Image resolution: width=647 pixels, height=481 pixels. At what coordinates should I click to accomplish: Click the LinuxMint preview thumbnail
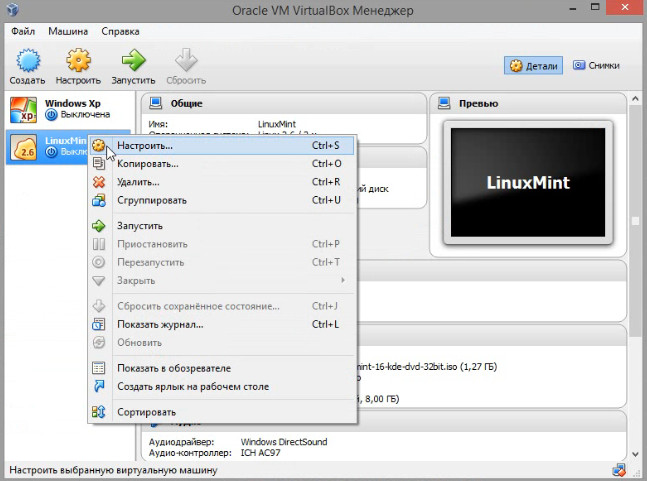tap(526, 183)
